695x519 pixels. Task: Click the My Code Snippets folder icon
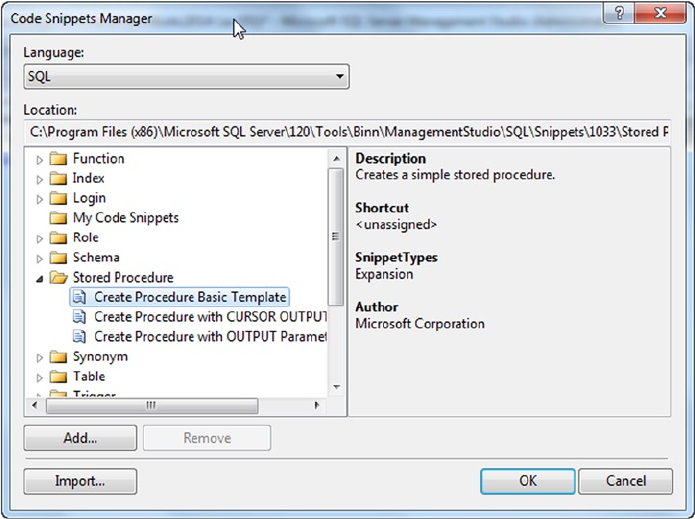click(58, 218)
